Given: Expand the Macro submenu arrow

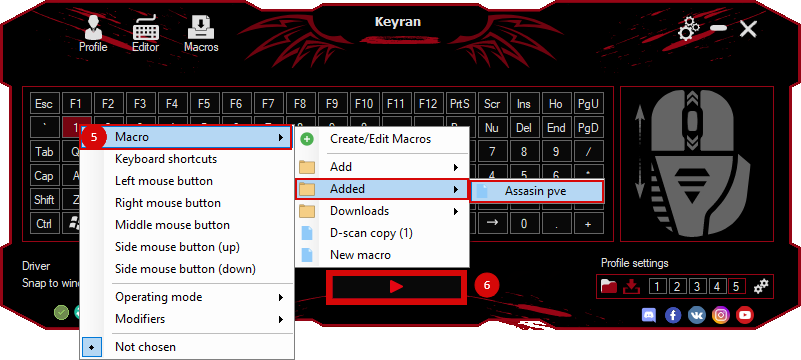Looking at the screenshot, I should [x=280, y=137].
